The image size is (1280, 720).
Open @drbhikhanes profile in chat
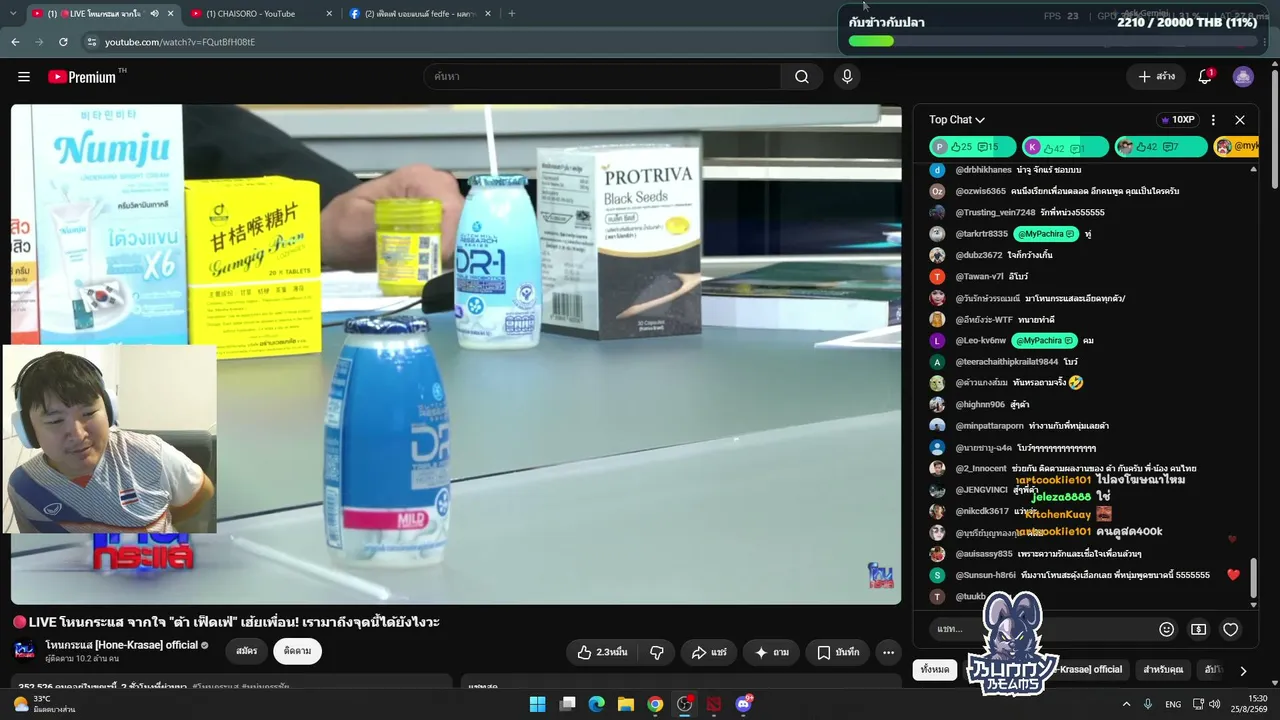click(x=983, y=170)
